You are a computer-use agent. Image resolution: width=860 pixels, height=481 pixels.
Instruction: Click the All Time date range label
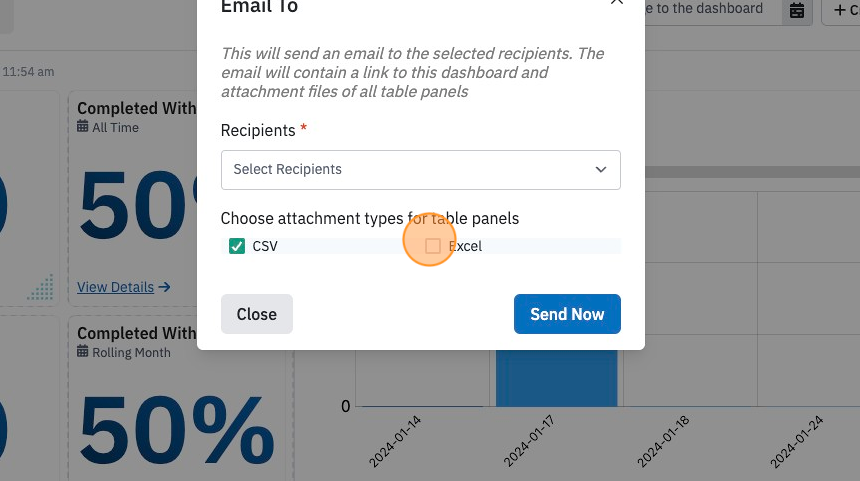click(115, 127)
